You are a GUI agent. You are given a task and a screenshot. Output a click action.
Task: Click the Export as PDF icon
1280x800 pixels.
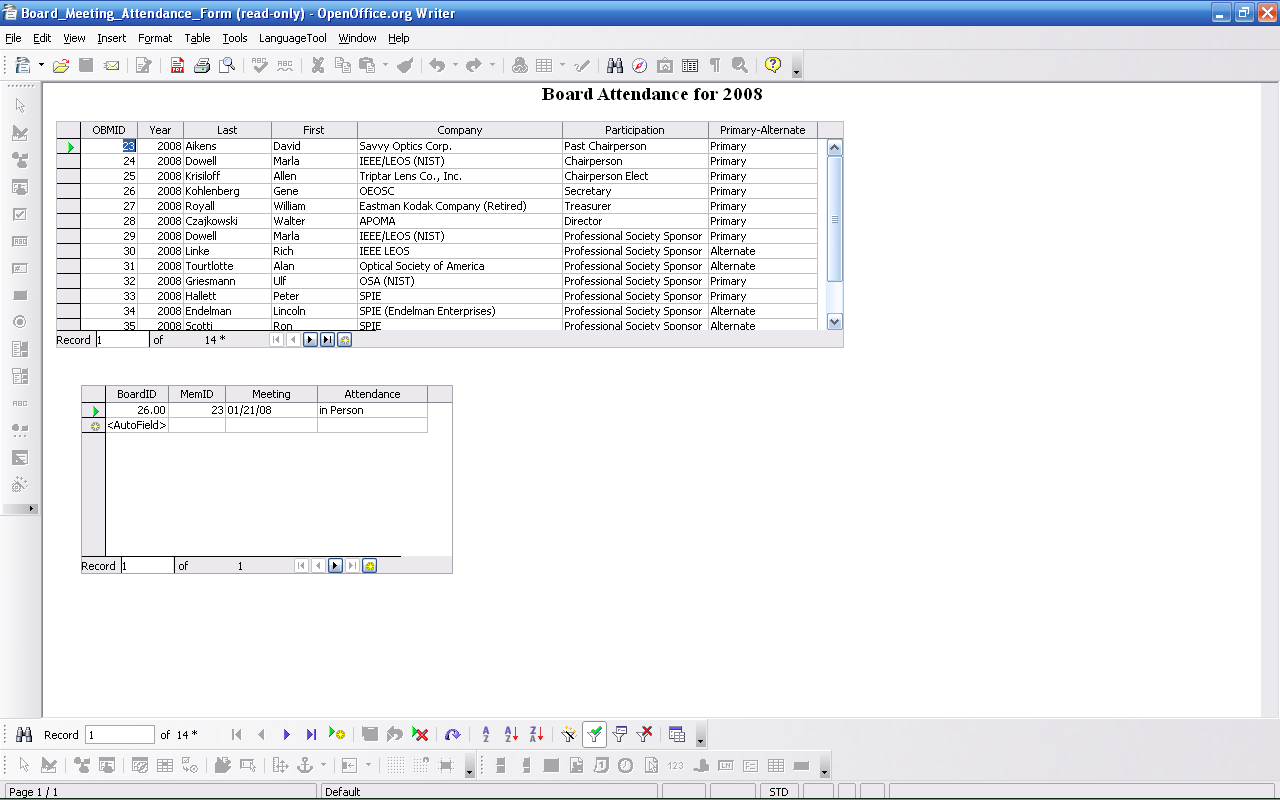tap(177, 65)
